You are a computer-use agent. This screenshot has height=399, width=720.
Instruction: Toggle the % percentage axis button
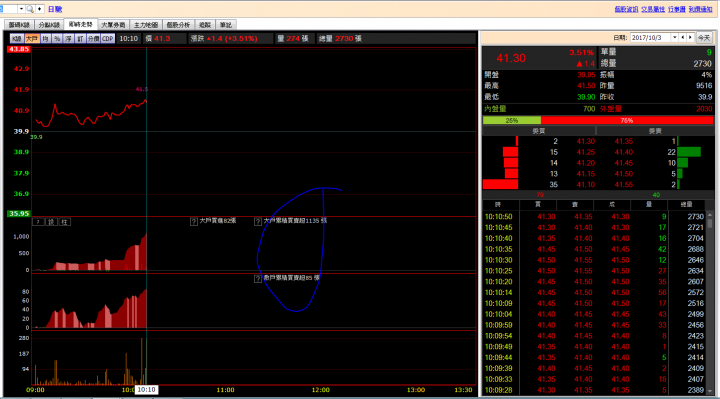(57, 39)
